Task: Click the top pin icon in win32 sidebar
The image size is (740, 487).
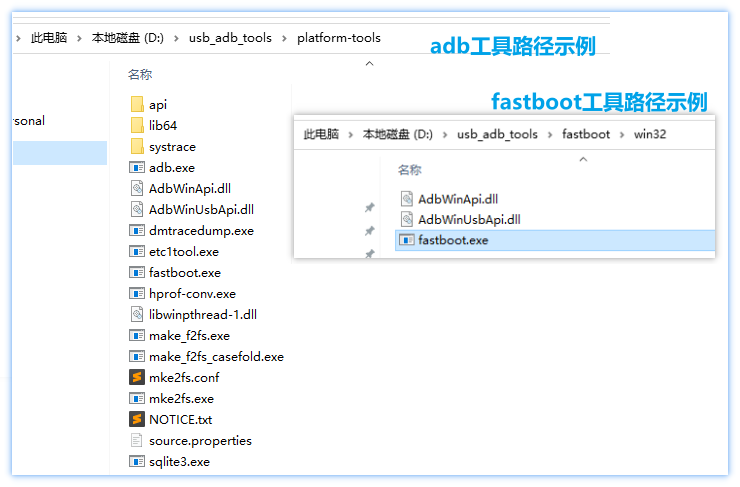Action: tap(369, 208)
